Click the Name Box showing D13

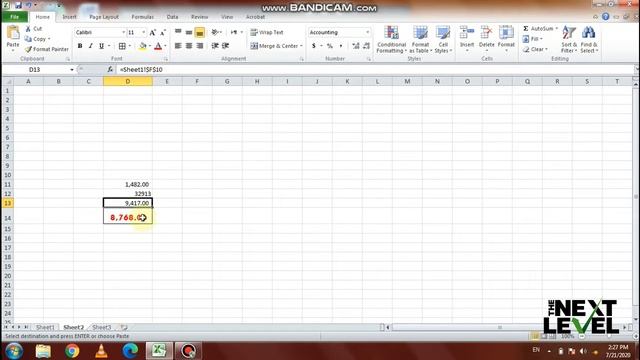click(35, 69)
